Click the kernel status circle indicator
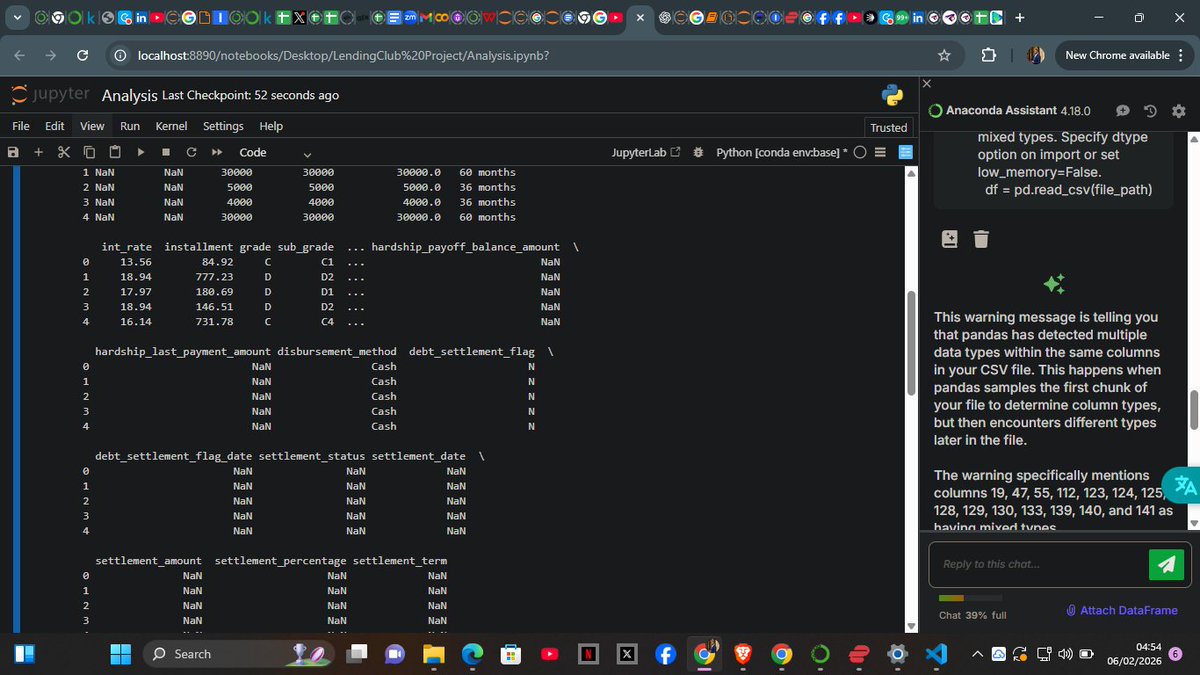 (860, 152)
